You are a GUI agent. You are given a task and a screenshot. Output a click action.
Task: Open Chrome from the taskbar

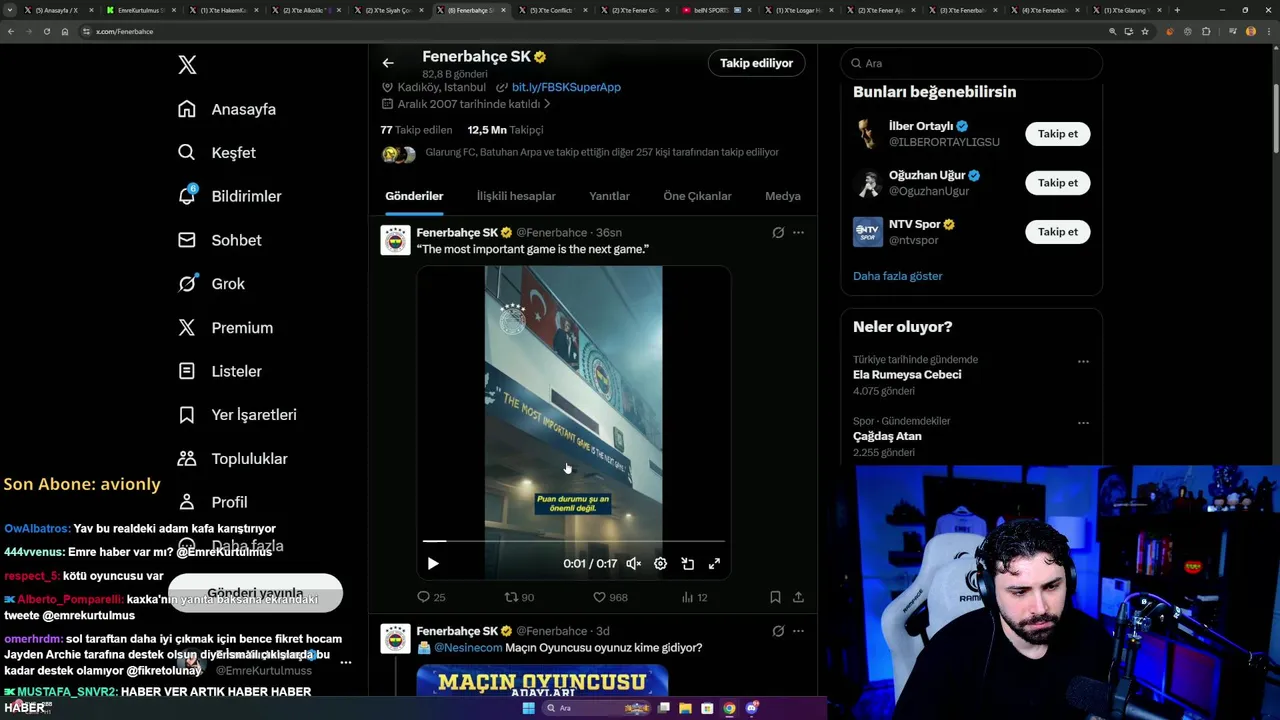click(729, 708)
